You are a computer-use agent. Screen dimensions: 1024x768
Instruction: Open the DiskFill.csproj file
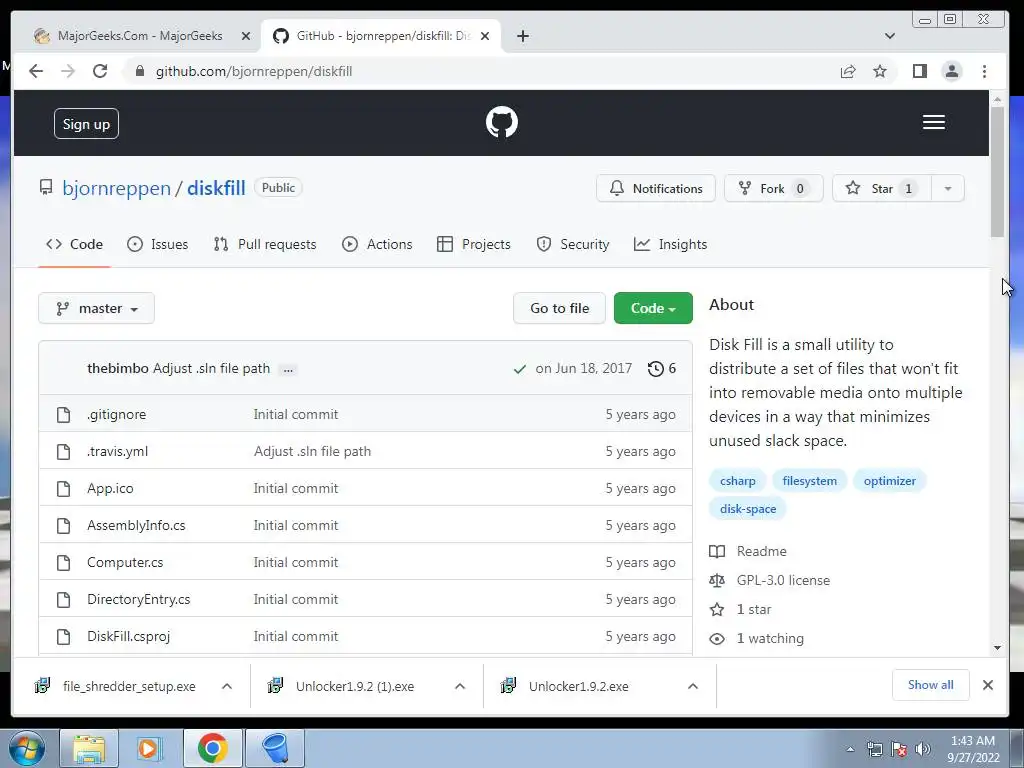(x=128, y=637)
